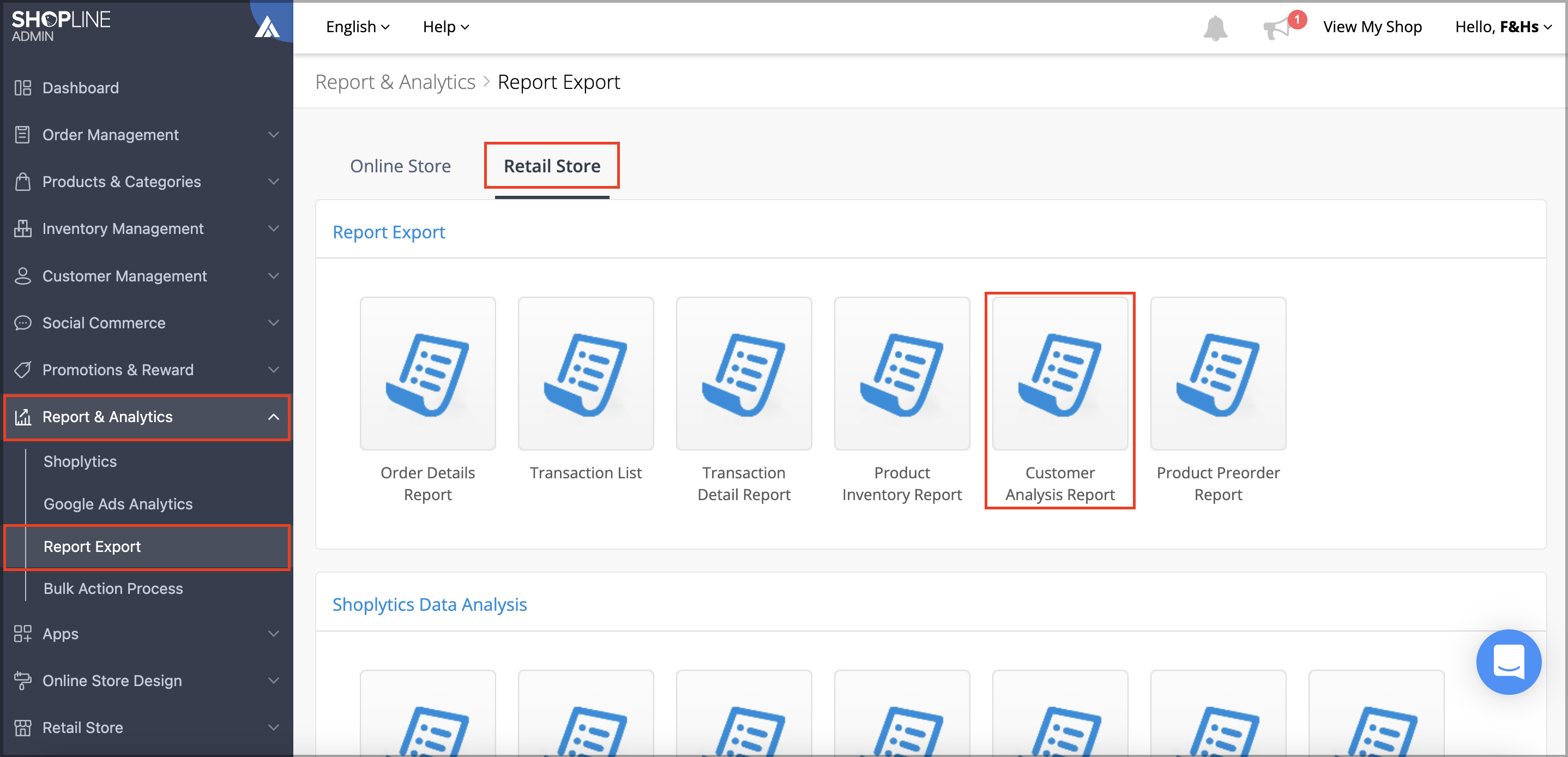Open the Product Inventory Report icon

pyautogui.click(x=901, y=374)
